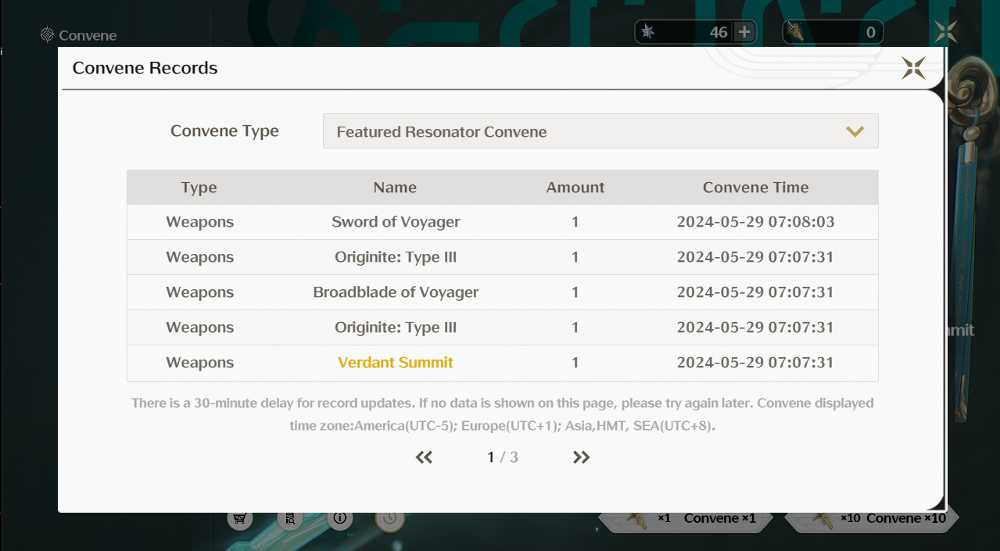Click Weapons type in Sword of Voyager row
Image resolution: width=1000 pixels, height=551 pixels.
(200, 222)
